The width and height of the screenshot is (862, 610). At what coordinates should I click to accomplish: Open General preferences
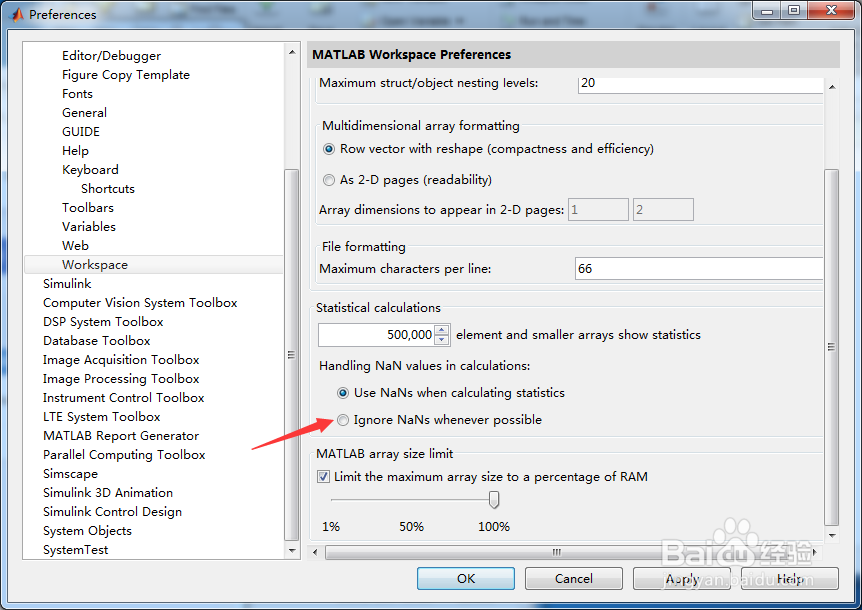click(84, 113)
